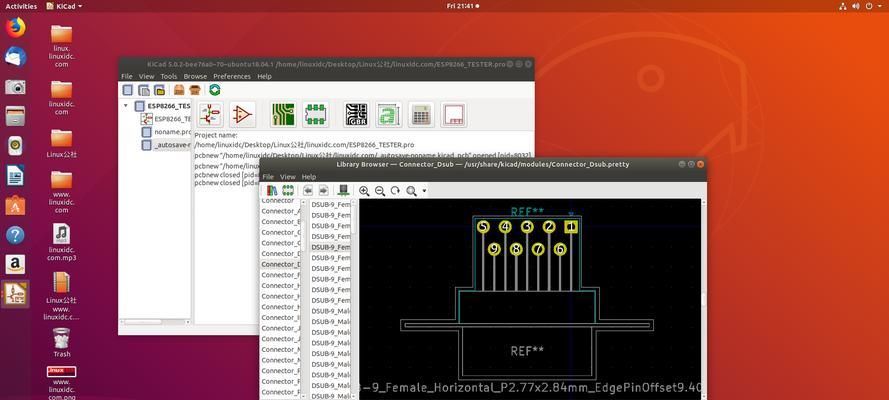This screenshot has width=889, height=400.
Task: Show the next footprint with the right arrow
Action: [323, 190]
